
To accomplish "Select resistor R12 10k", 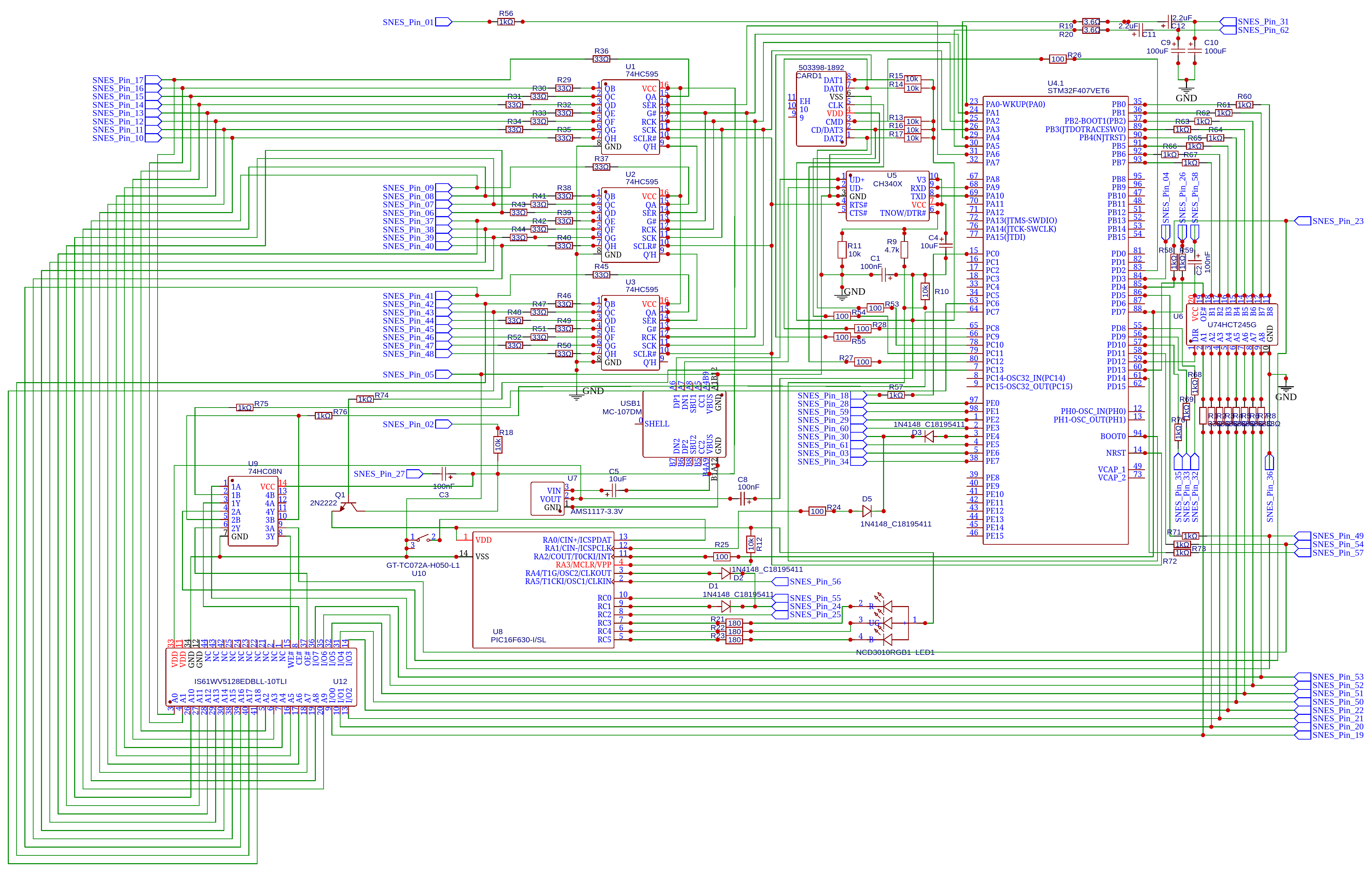I will 751,544.
